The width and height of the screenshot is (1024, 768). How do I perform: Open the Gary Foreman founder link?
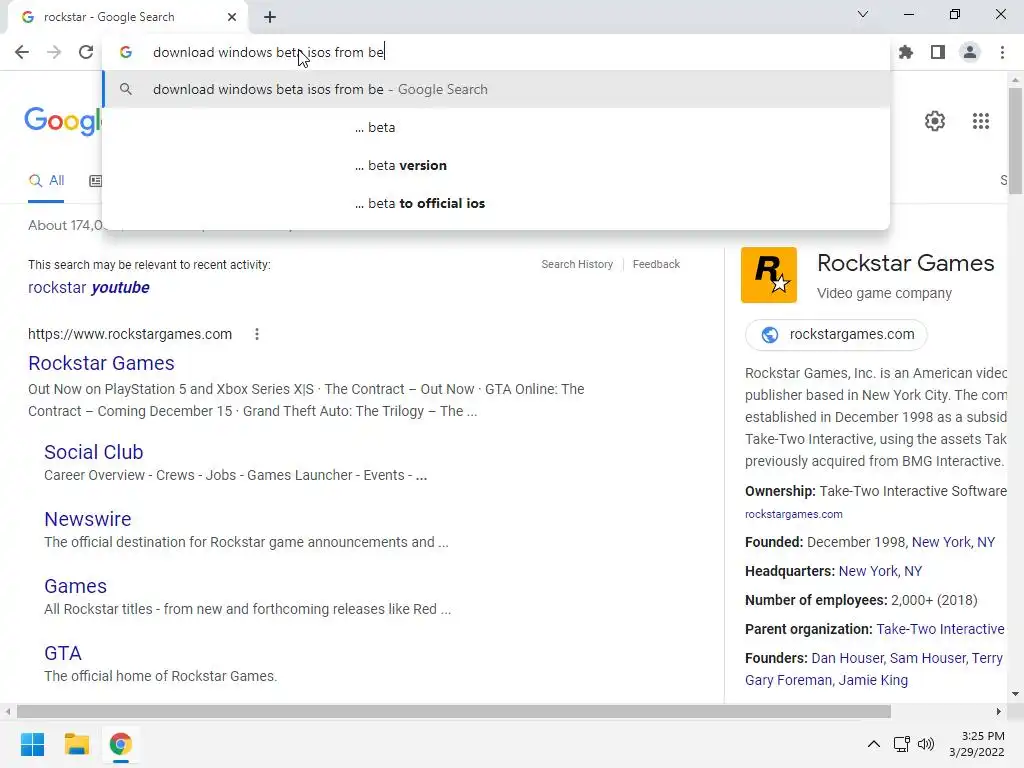click(x=788, y=680)
